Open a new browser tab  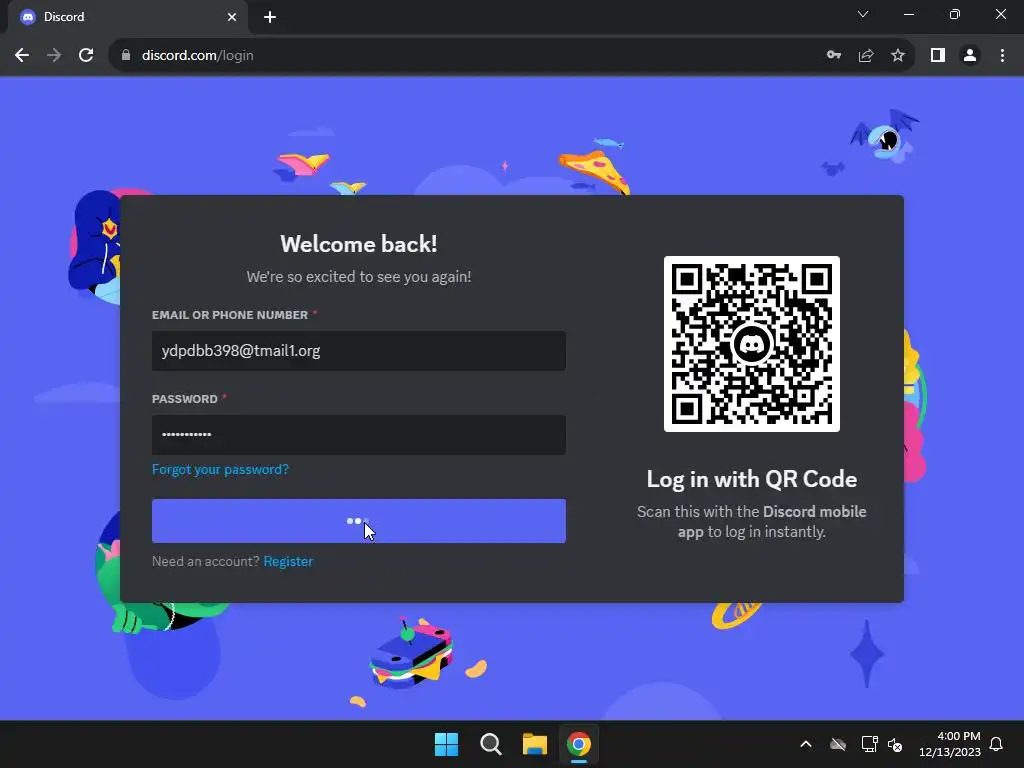(270, 17)
